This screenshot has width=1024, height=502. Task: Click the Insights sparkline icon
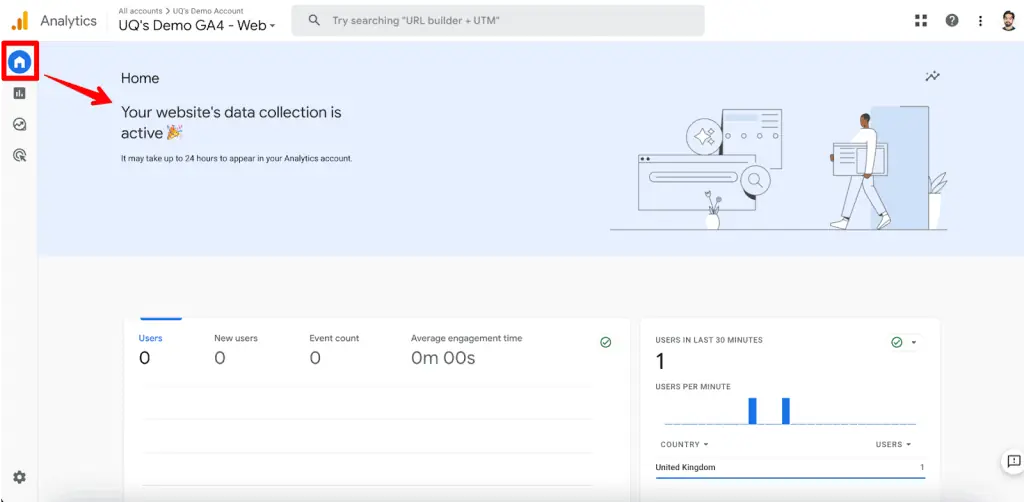933,76
